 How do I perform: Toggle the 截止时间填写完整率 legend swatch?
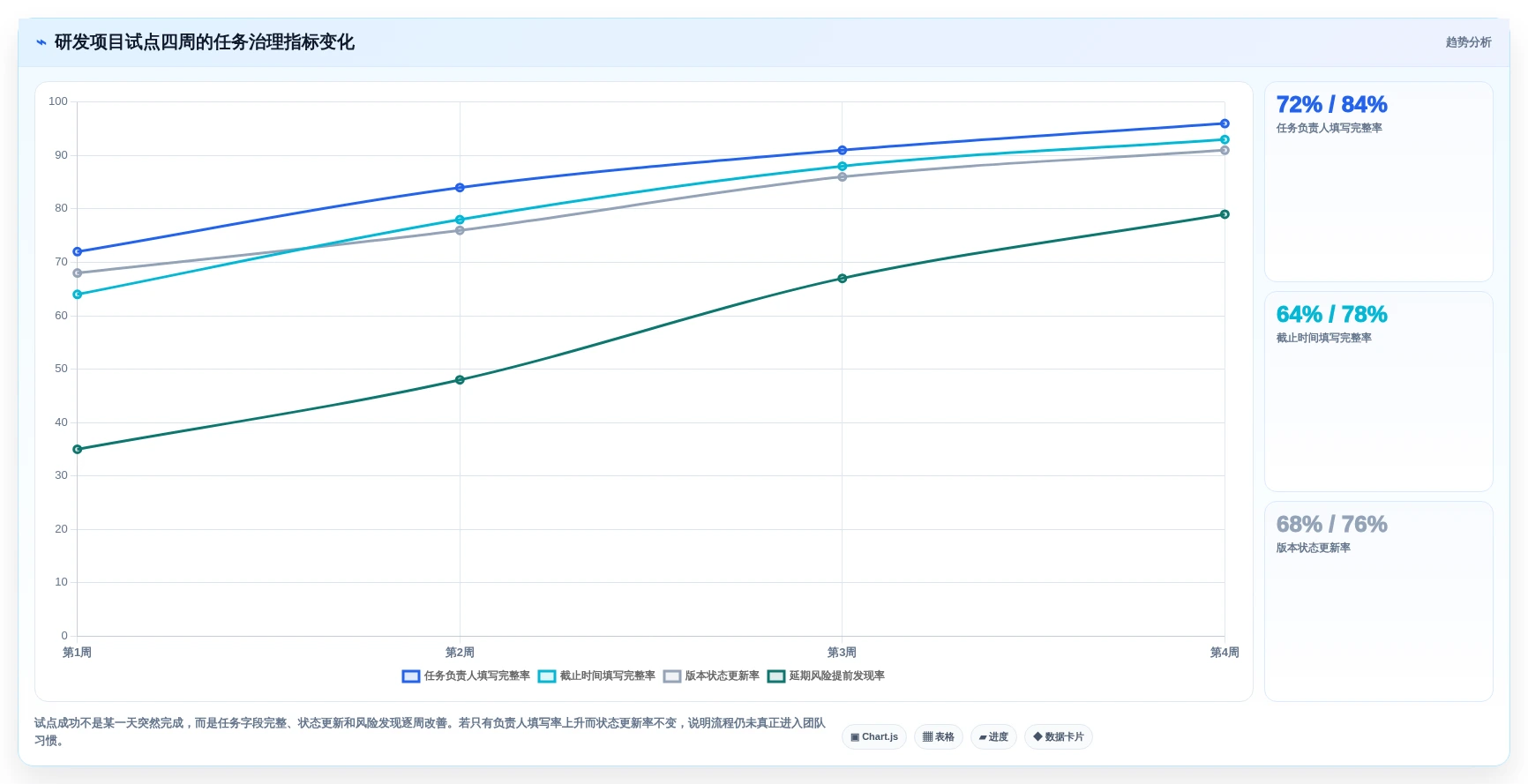click(x=546, y=676)
